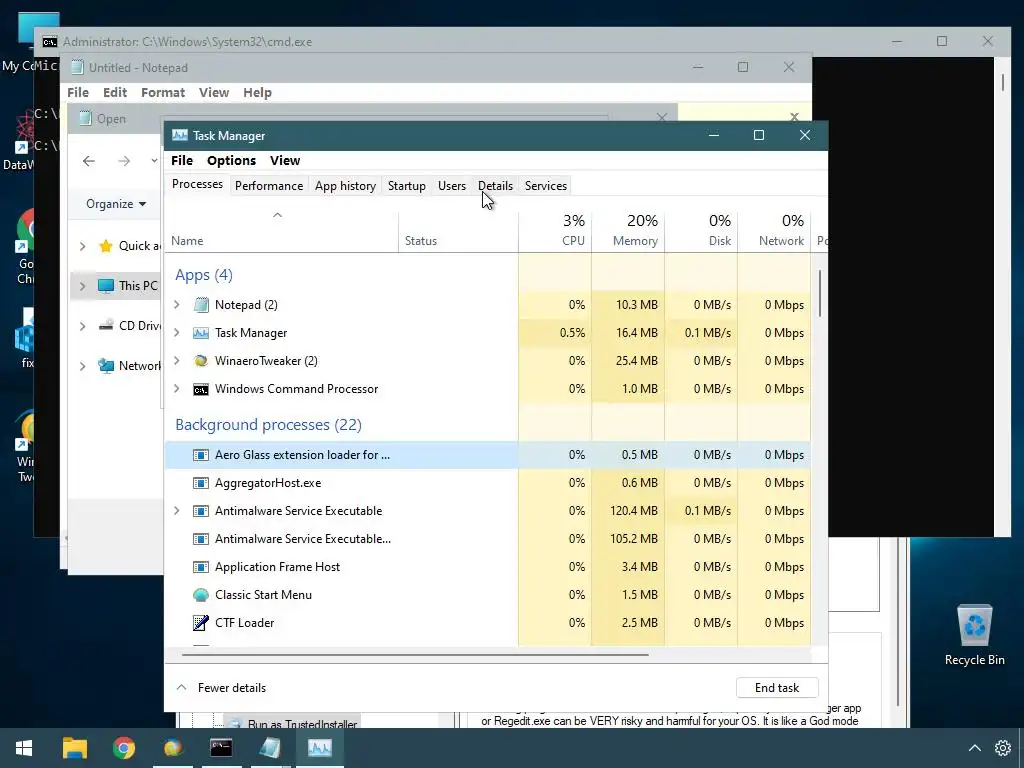Click the Network icon in Open dialog
The width and height of the screenshot is (1024, 768).
click(105, 366)
